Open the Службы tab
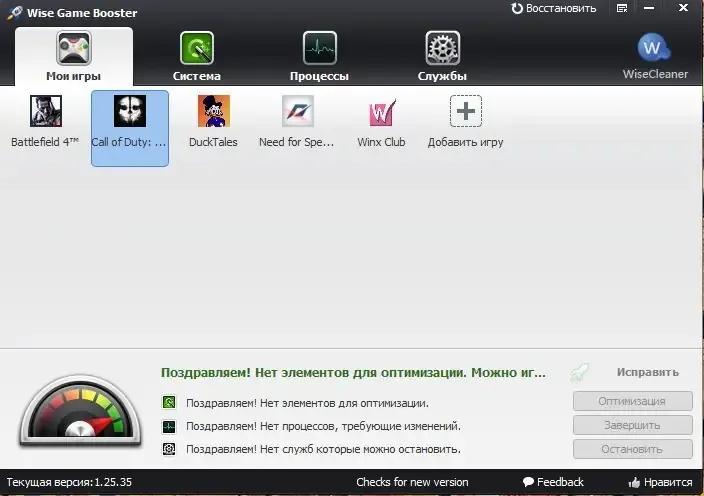704x496 pixels. pos(442,57)
